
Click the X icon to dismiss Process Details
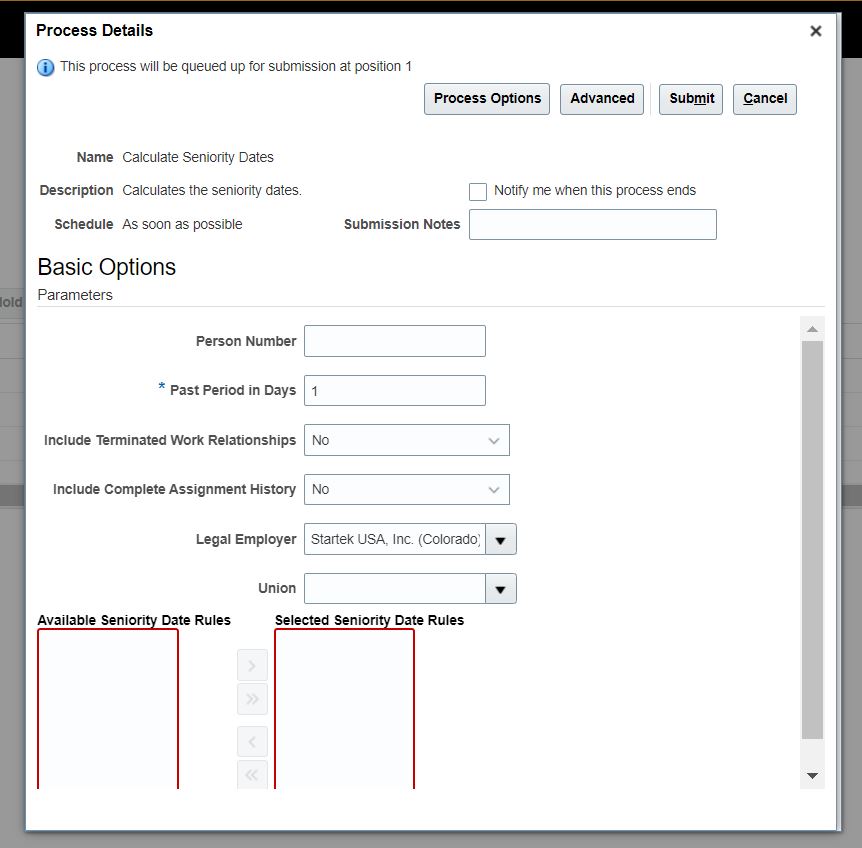click(815, 30)
